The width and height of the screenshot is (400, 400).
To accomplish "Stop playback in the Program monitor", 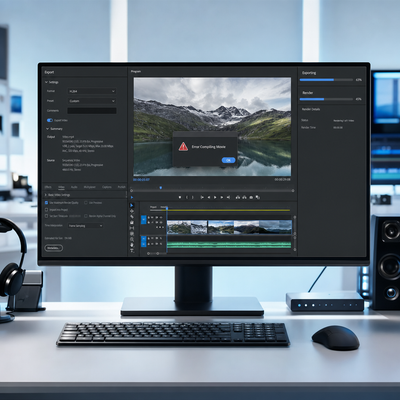I will point(180,197).
